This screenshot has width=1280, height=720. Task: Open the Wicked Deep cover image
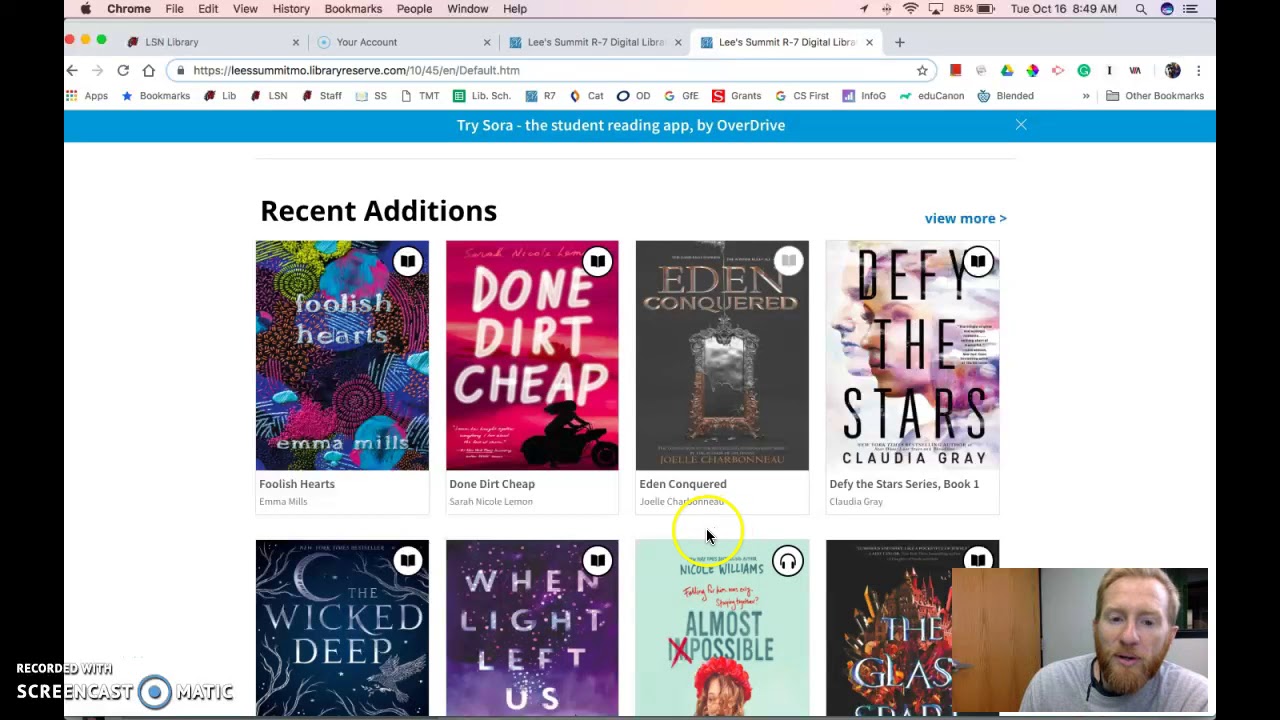342,628
